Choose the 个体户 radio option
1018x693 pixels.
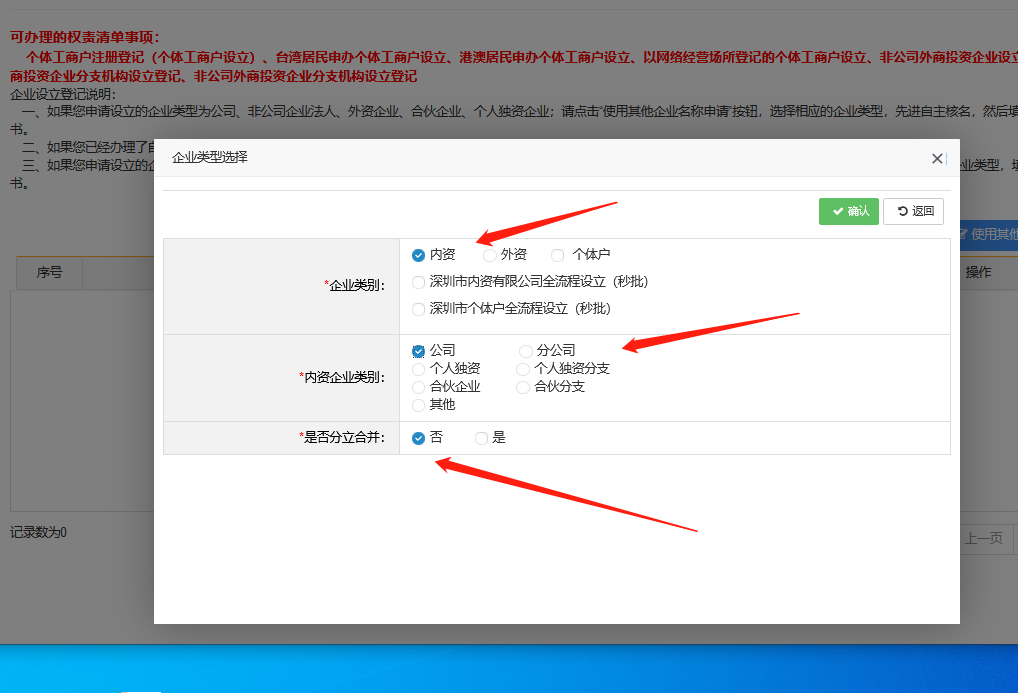point(557,255)
